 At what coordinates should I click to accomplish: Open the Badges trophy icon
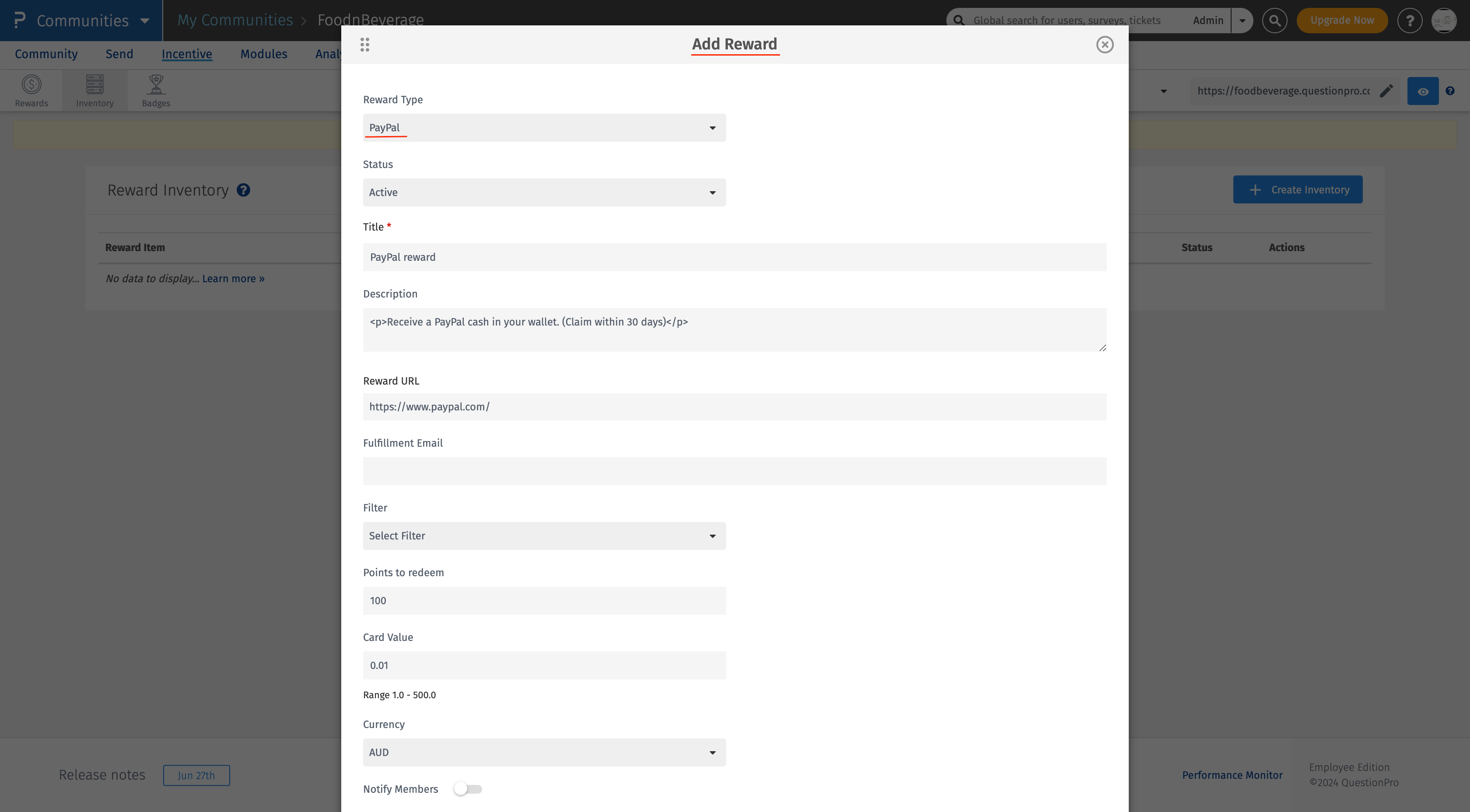156,85
